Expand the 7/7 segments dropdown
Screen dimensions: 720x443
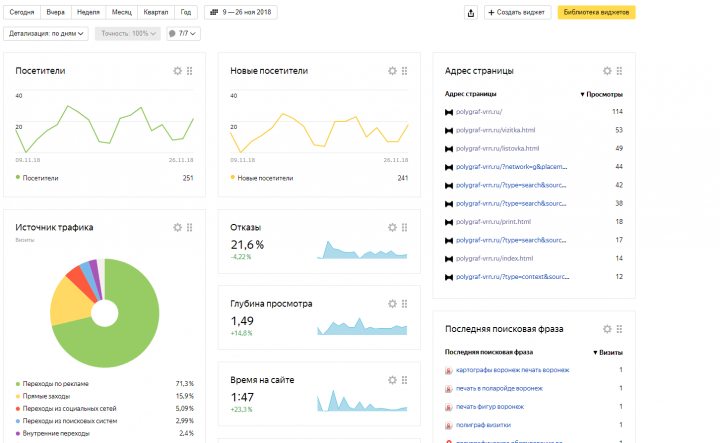183,34
